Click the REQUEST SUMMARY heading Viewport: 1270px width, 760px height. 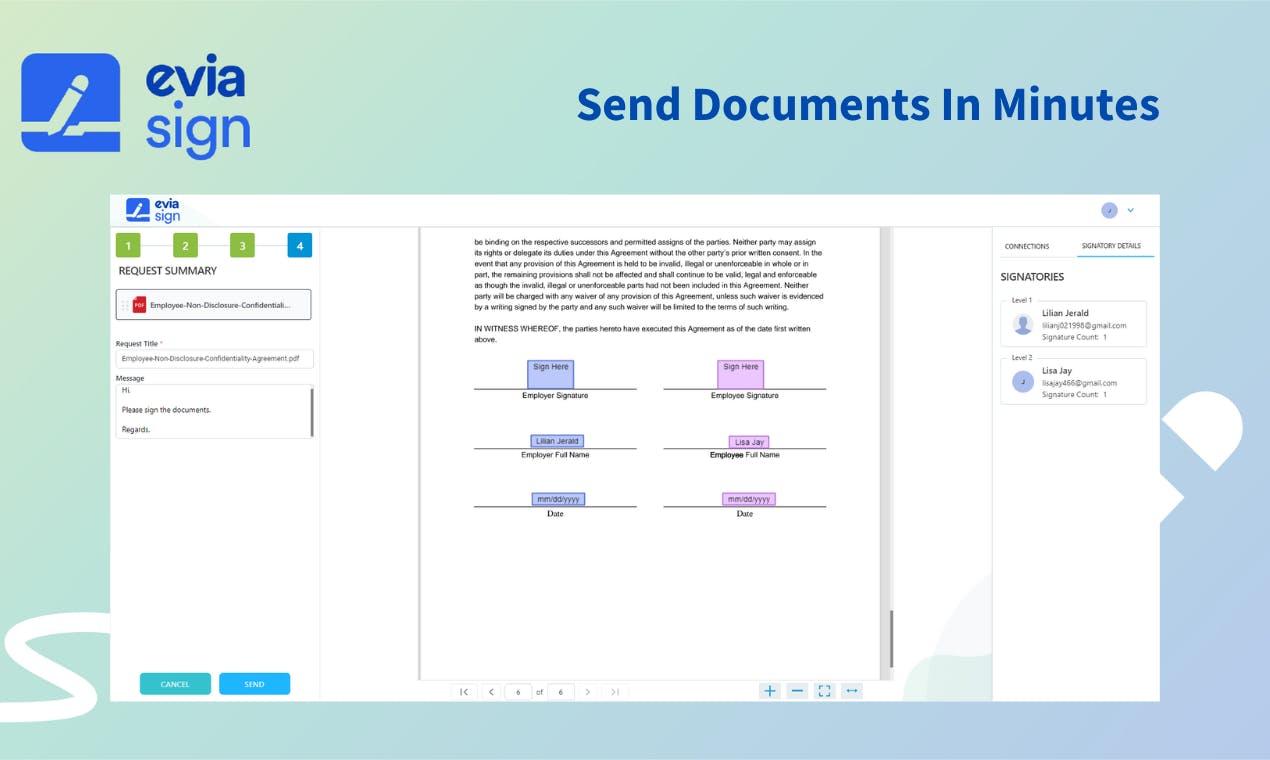coord(167,271)
